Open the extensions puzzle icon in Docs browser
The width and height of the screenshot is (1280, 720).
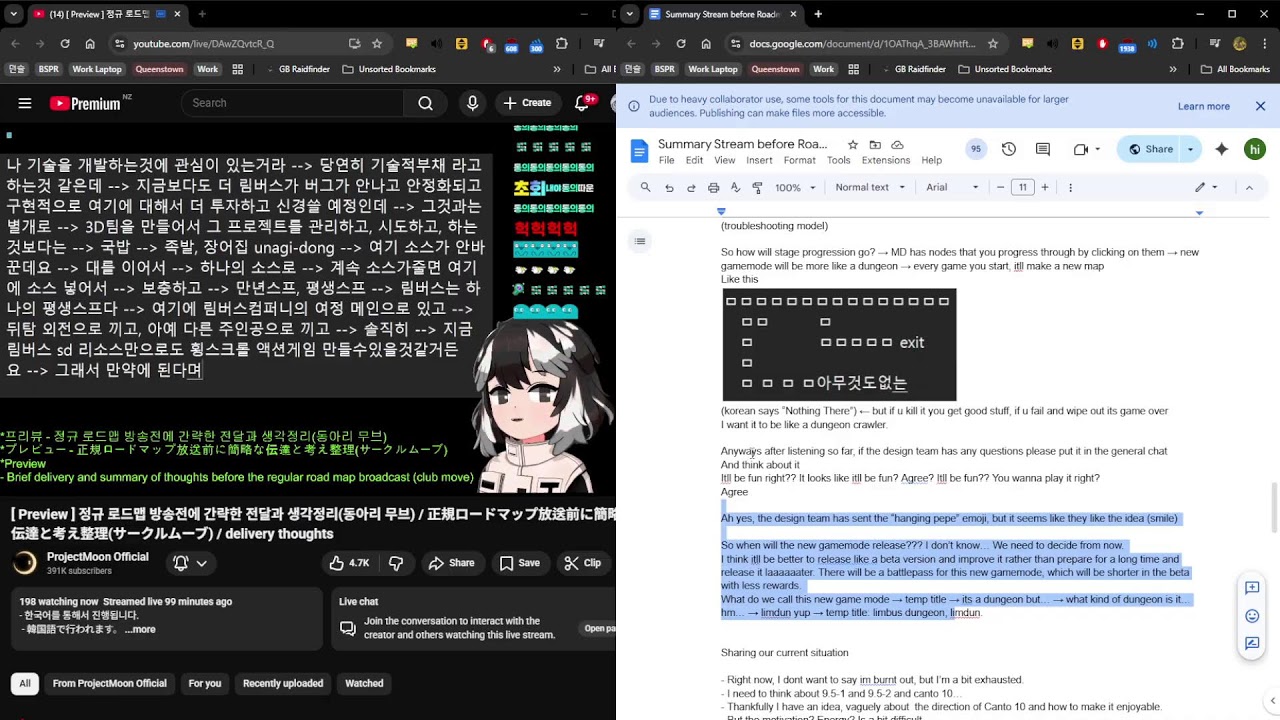coord(1177,44)
